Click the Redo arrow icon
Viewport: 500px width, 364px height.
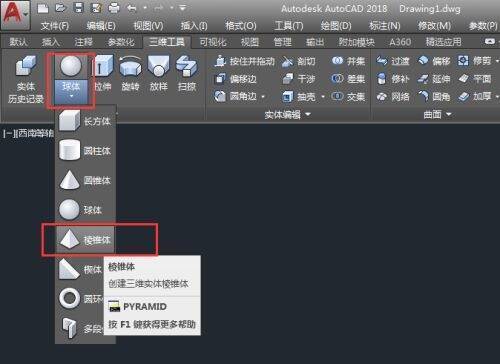[159, 8]
